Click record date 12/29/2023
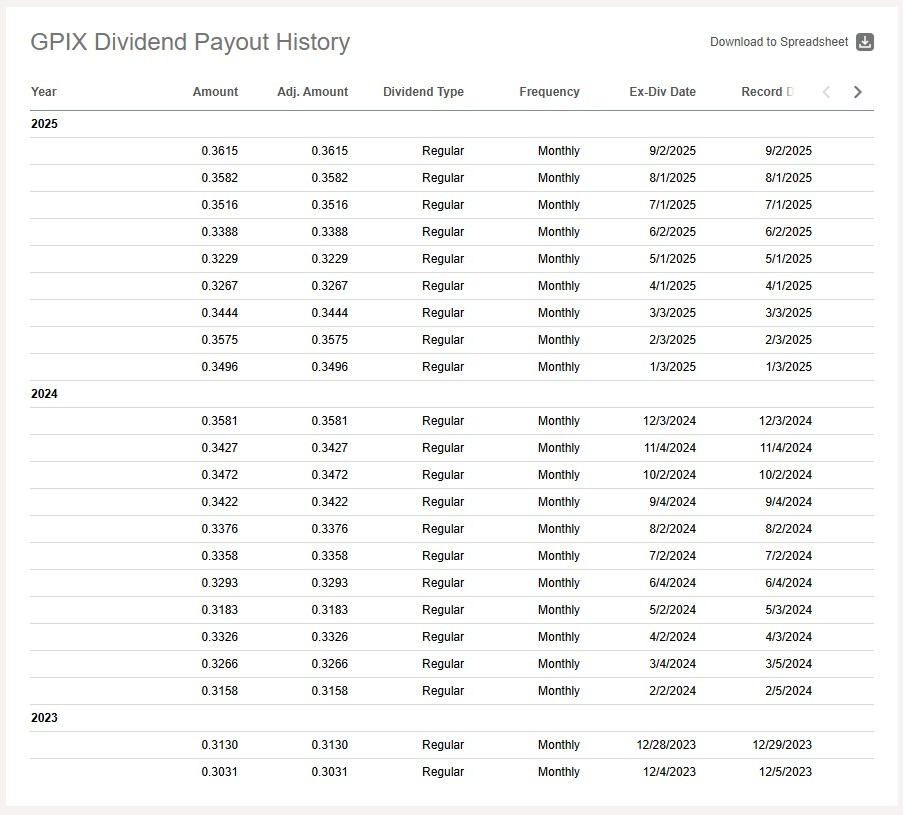The width and height of the screenshot is (903, 815). pos(782,745)
